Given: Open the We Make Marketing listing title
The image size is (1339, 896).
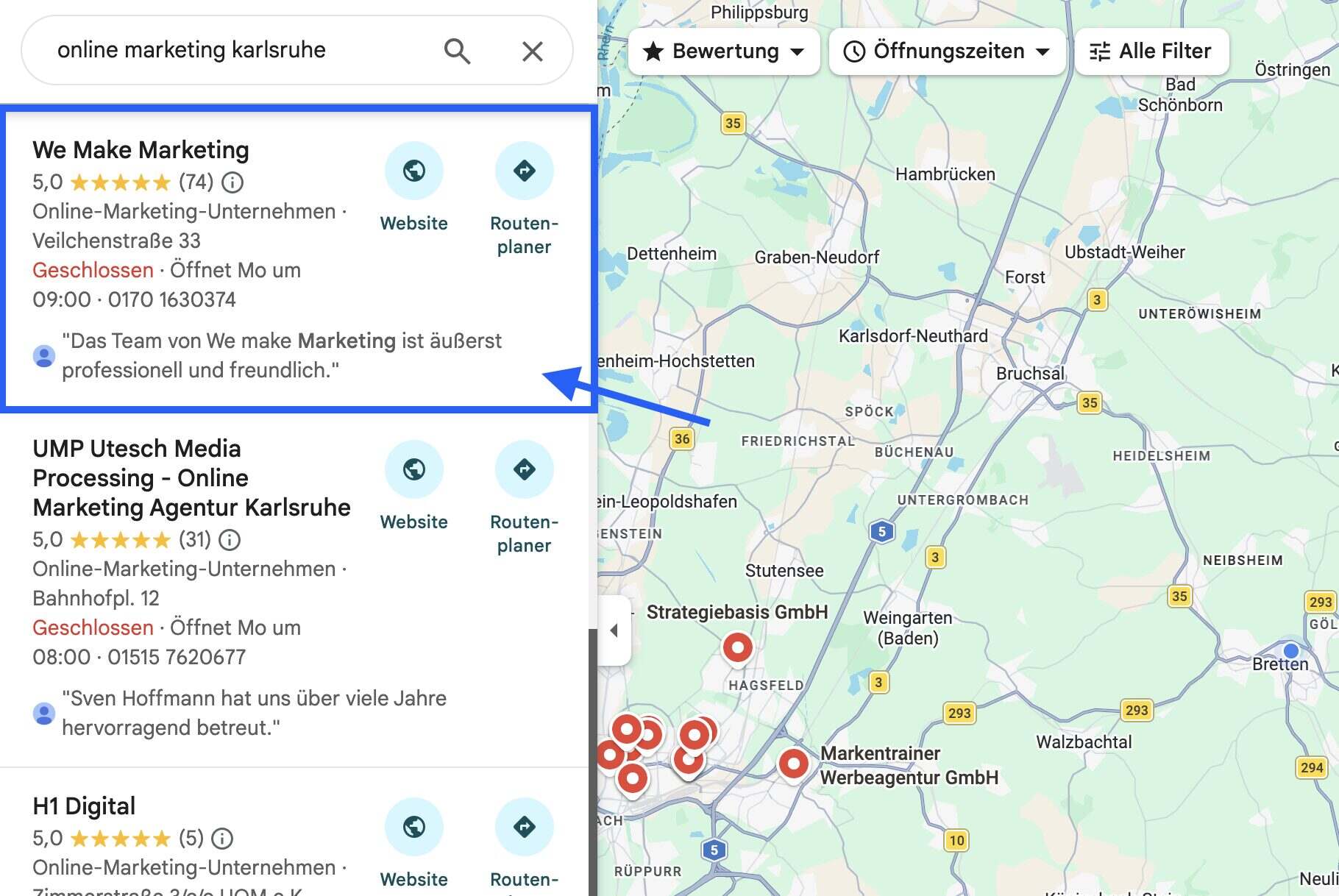Looking at the screenshot, I should (x=141, y=150).
